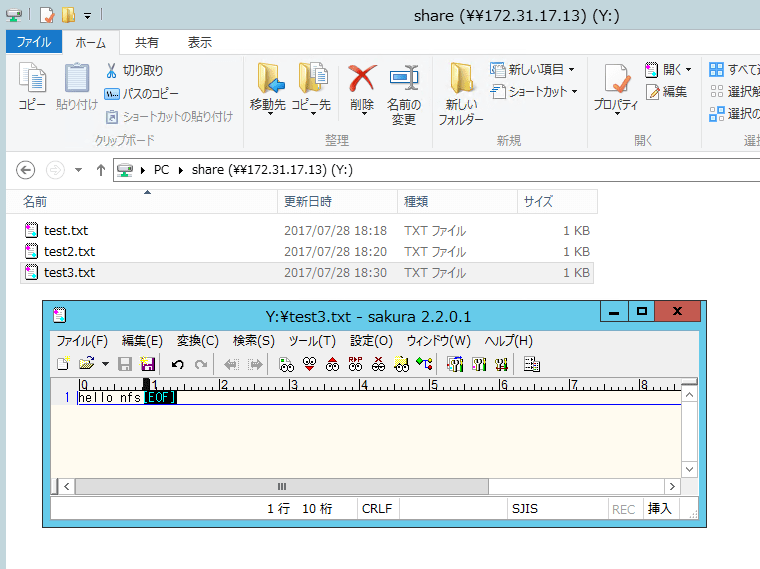The height and width of the screenshot is (569, 760).
Task: Open the コピー先 dropdown in ribbon
Action: click(x=312, y=88)
